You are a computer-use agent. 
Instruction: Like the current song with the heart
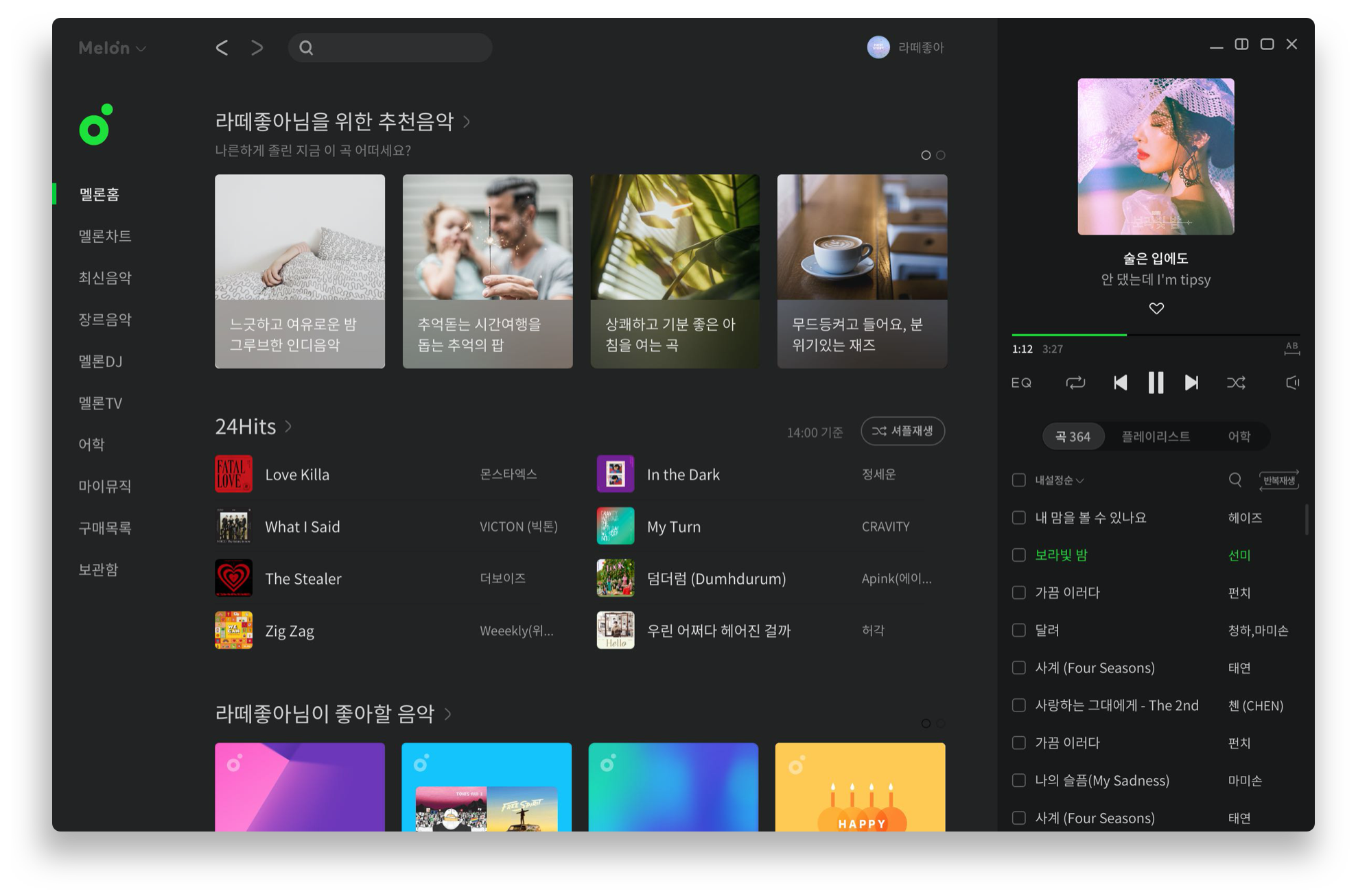tap(1156, 308)
